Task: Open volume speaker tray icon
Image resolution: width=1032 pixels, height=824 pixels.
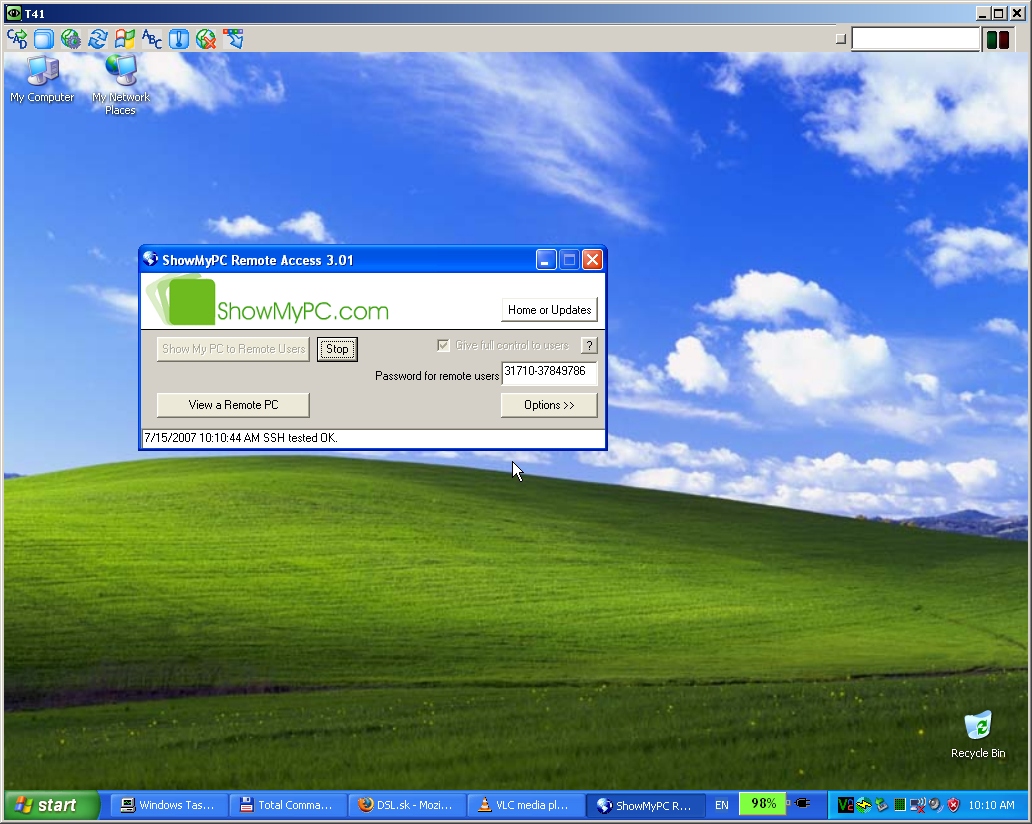Action: pos(935,805)
